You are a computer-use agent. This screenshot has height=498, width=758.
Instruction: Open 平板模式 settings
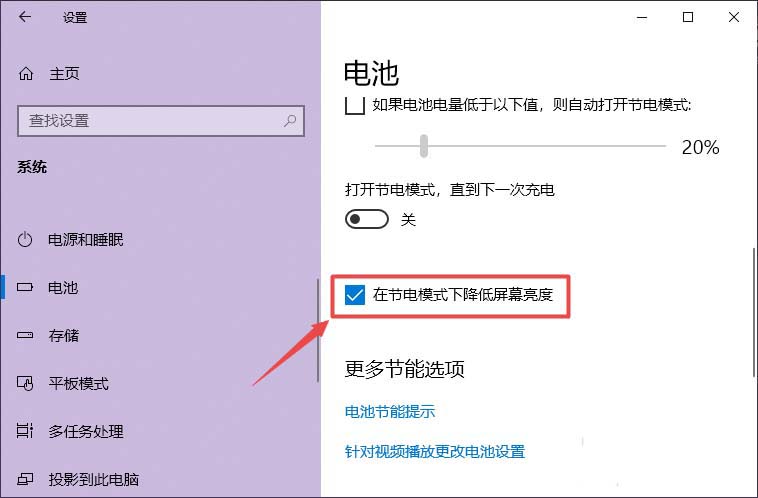[x=78, y=383]
